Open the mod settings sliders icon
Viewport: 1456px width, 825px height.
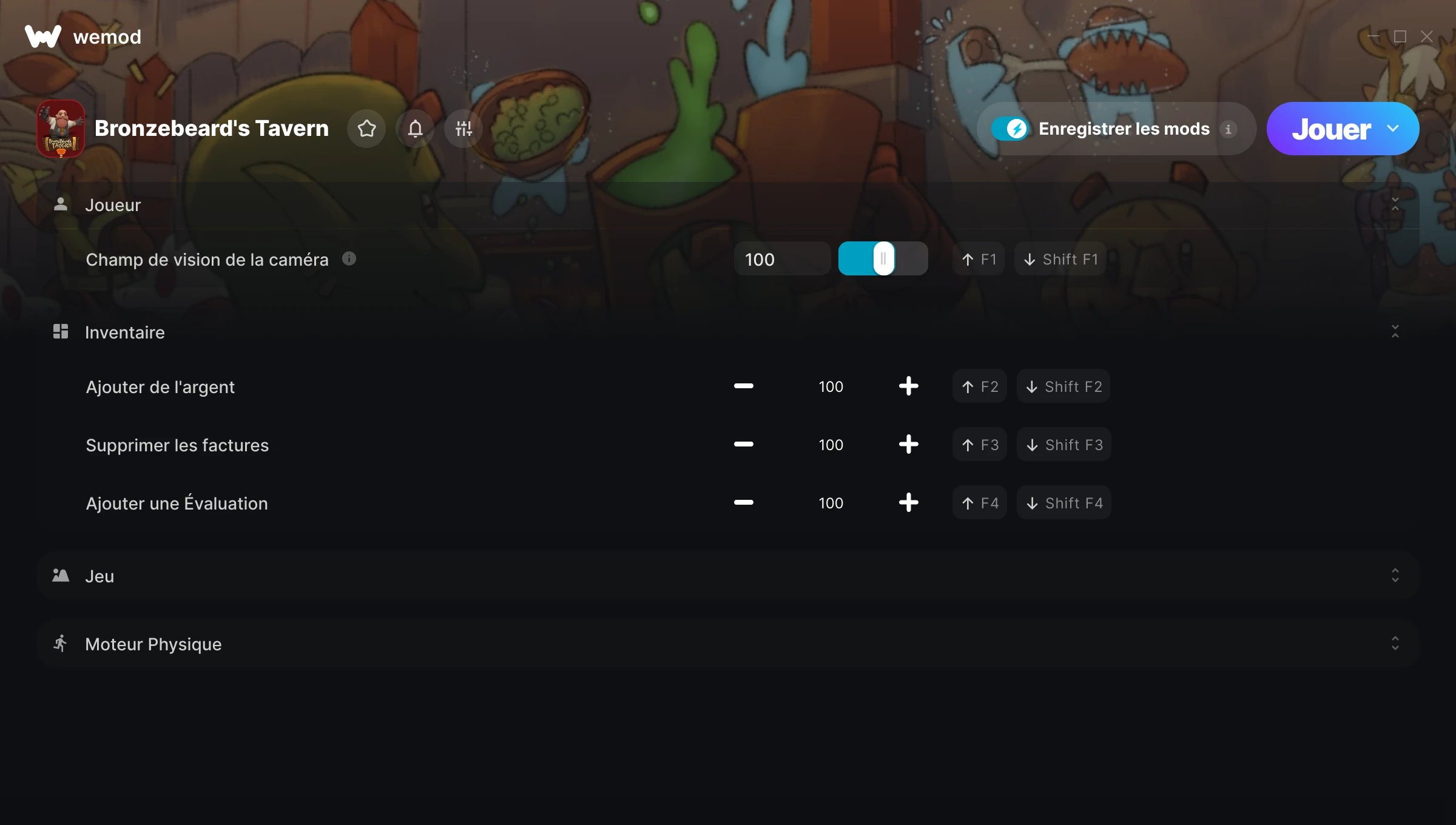(463, 129)
